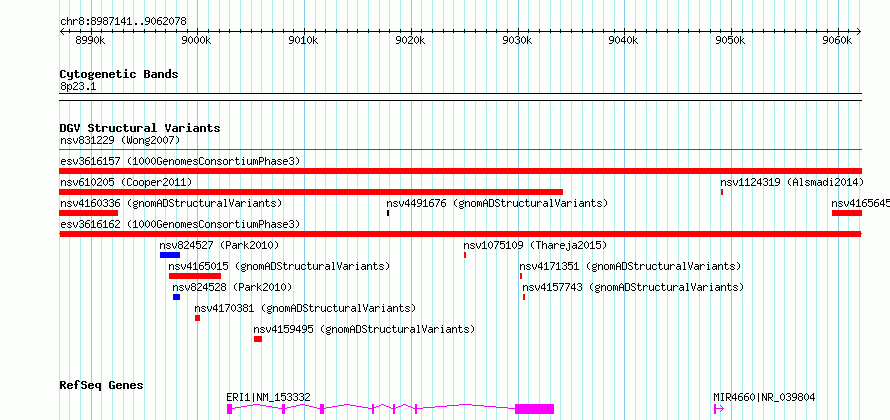Click the nsv4165015 red variant bar
The image size is (890, 420).
click(195, 276)
